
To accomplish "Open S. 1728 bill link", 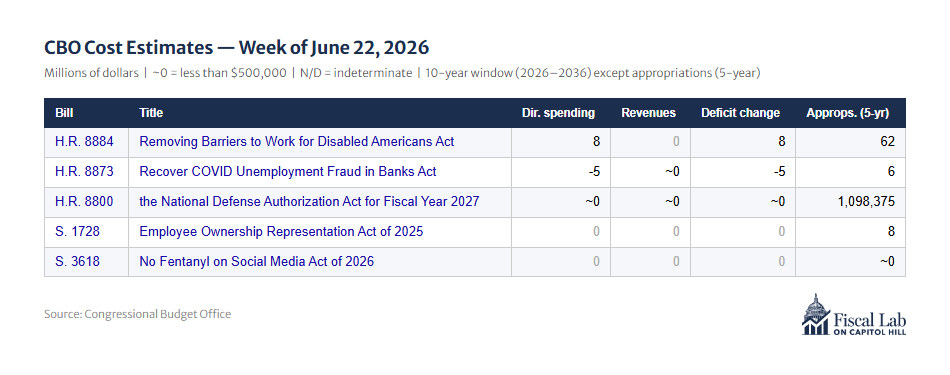I will point(77,231).
